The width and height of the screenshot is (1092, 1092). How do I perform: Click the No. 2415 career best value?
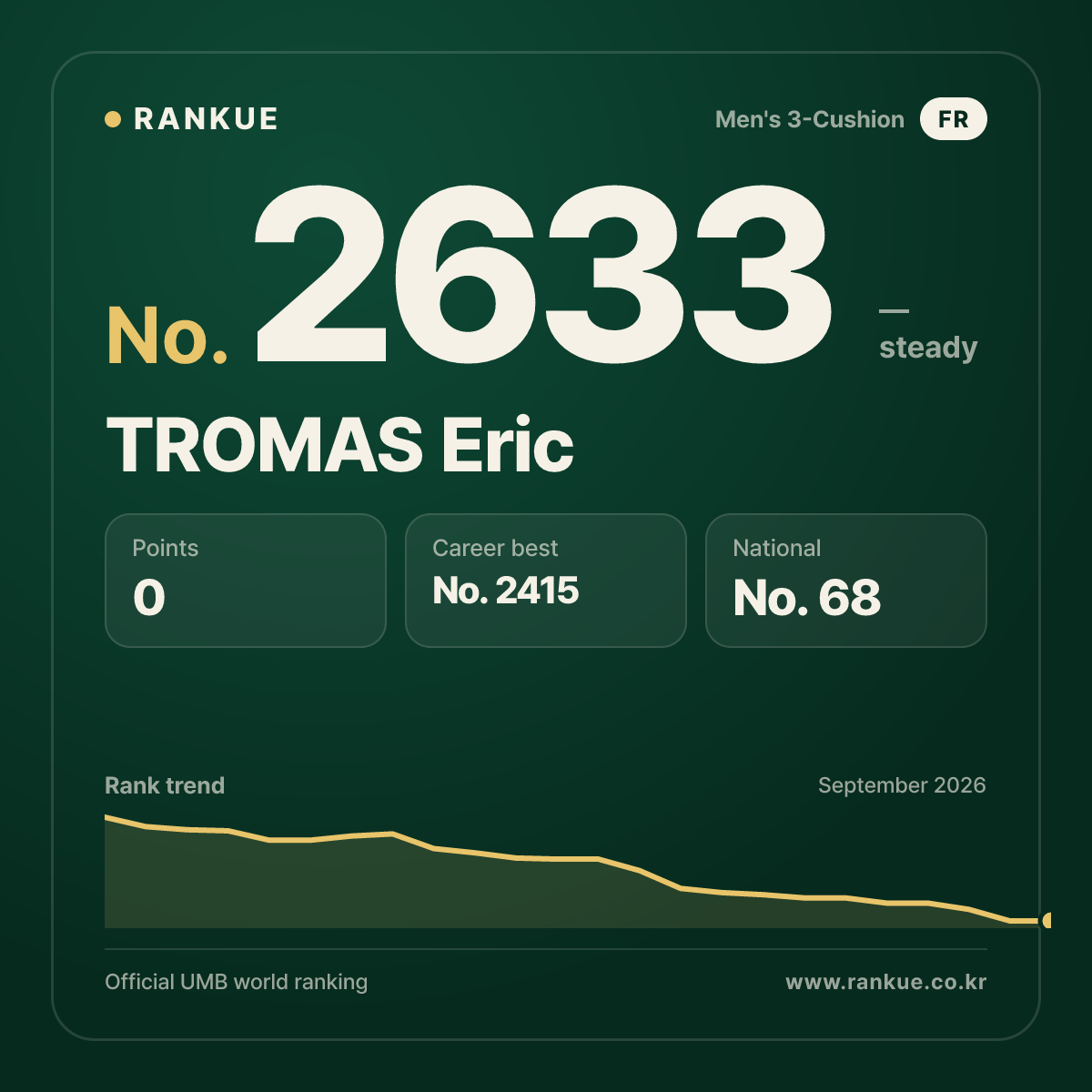[x=506, y=591]
